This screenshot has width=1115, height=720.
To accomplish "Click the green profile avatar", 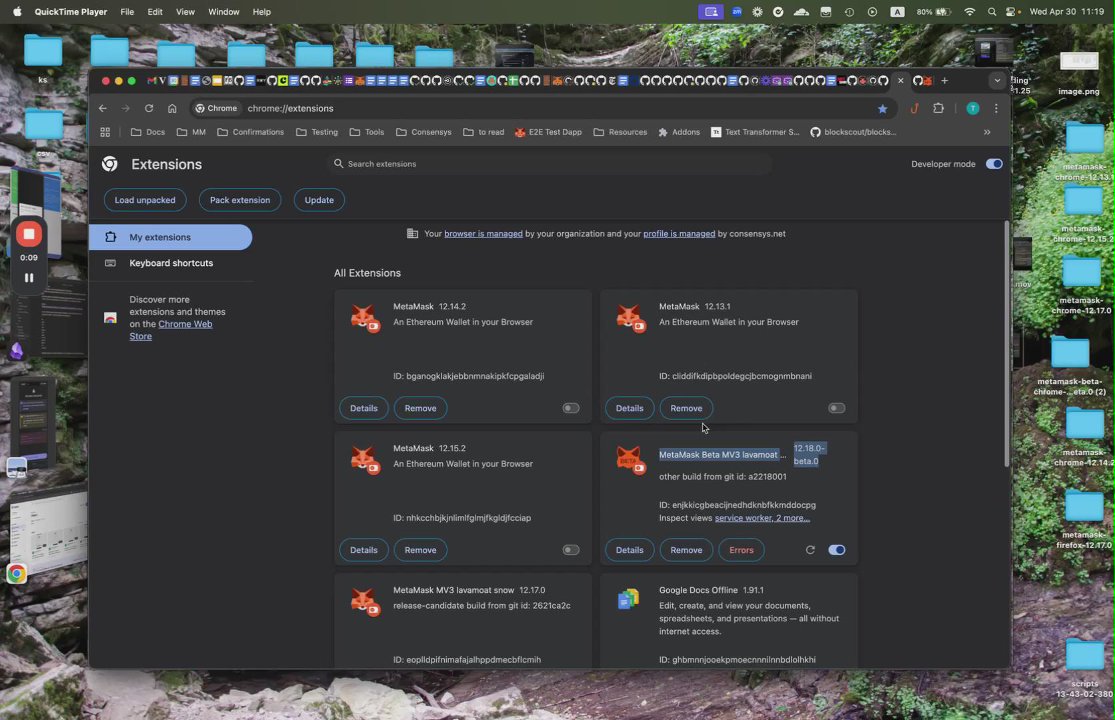I will point(973,109).
